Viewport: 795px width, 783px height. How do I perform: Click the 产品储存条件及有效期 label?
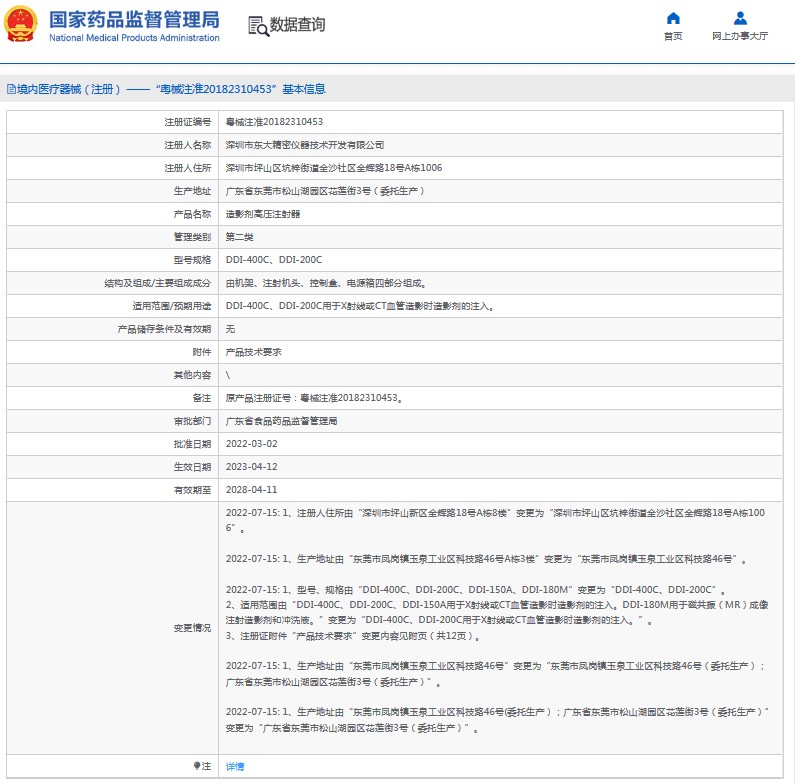tap(164, 329)
